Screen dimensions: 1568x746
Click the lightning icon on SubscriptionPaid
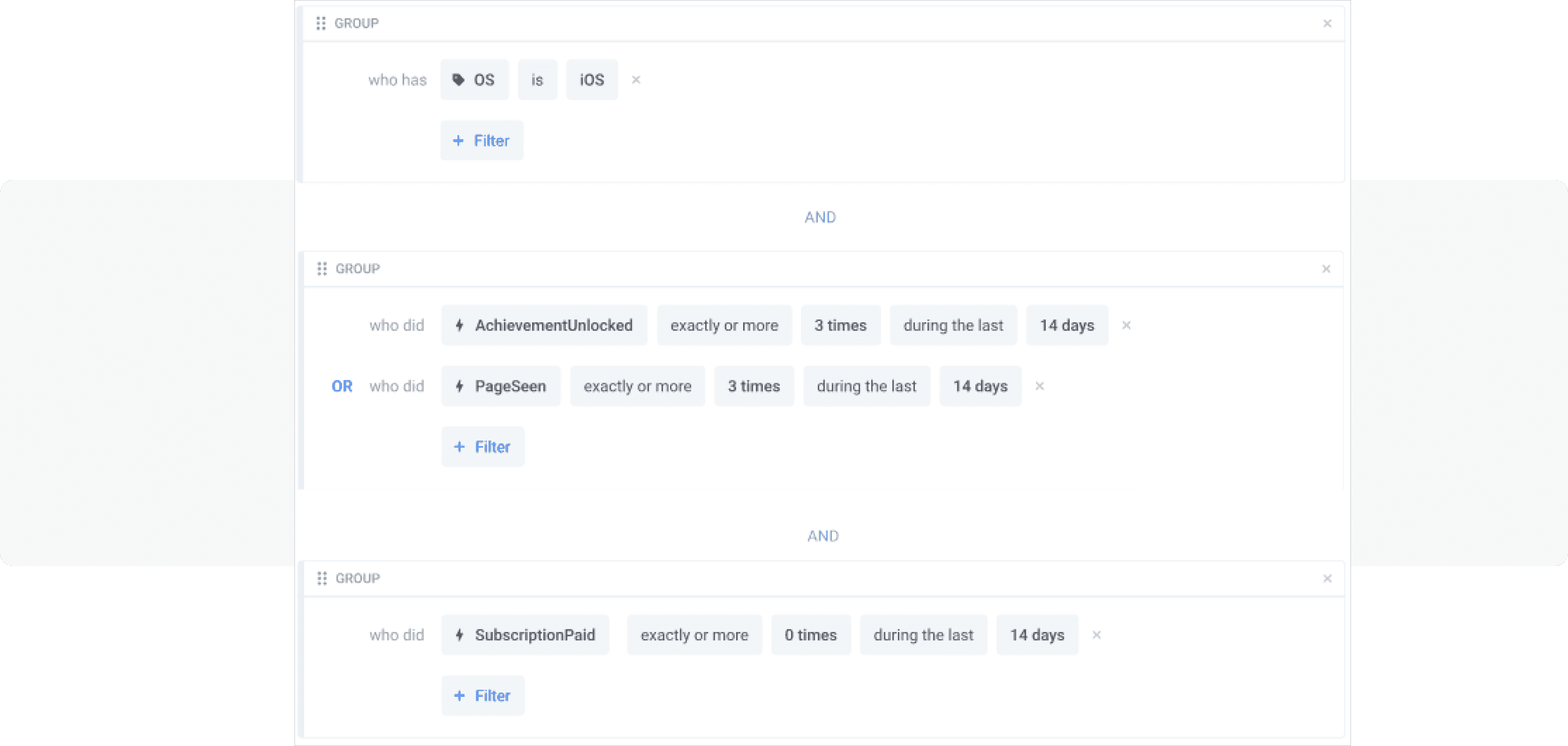click(x=460, y=635)
